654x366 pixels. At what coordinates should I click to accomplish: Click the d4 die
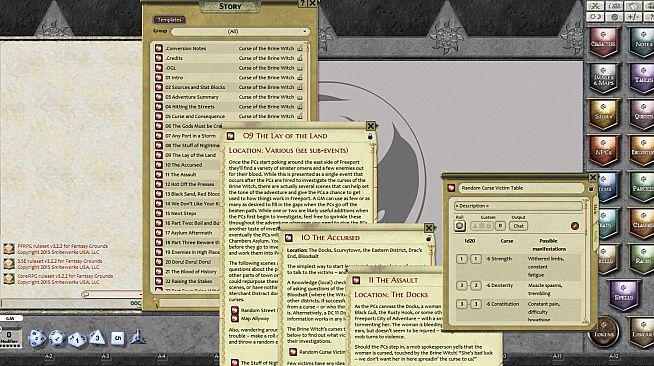(137, 337)
